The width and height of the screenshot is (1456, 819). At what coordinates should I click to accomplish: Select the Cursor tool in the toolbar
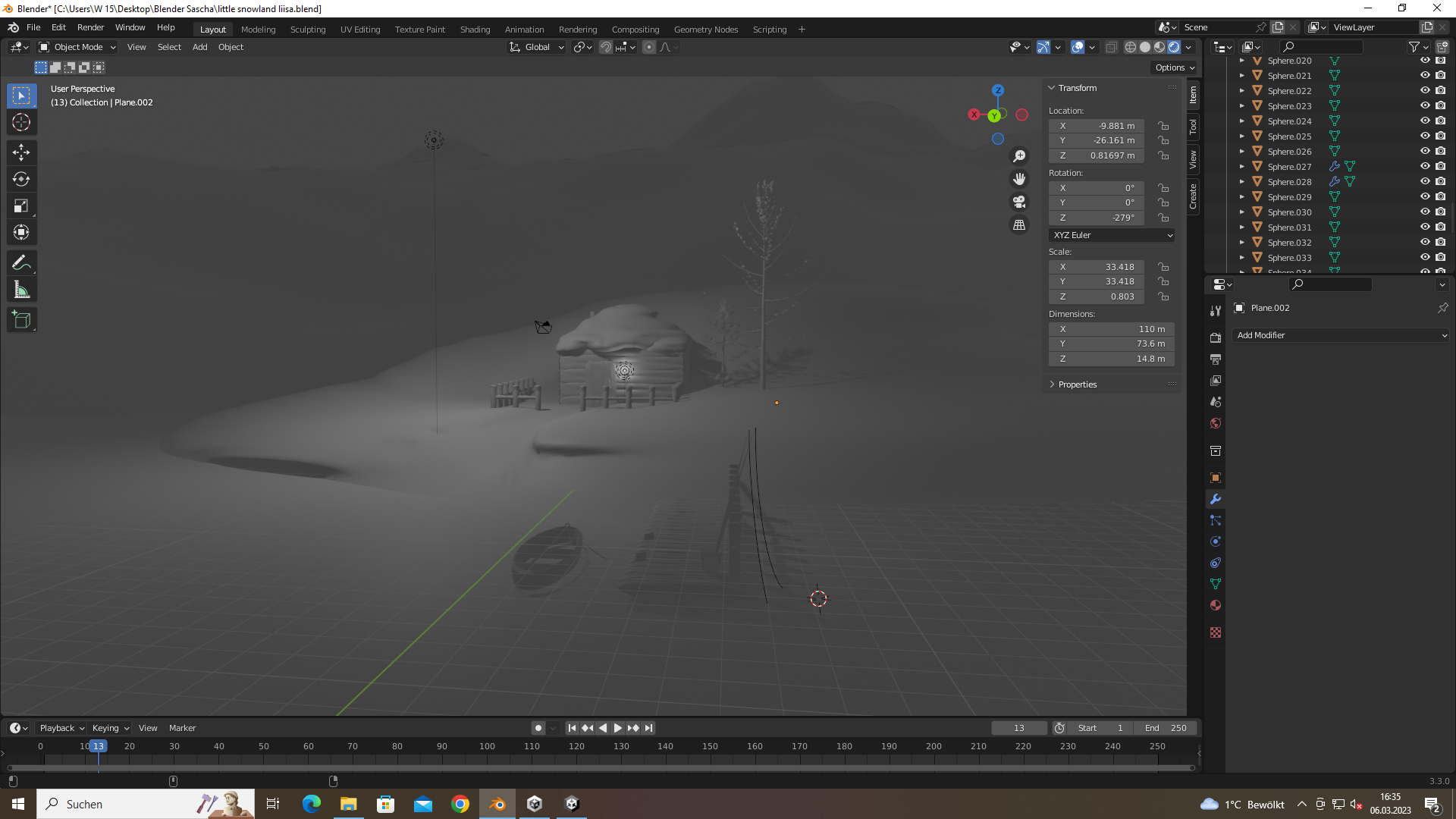[x=21, y=122]
